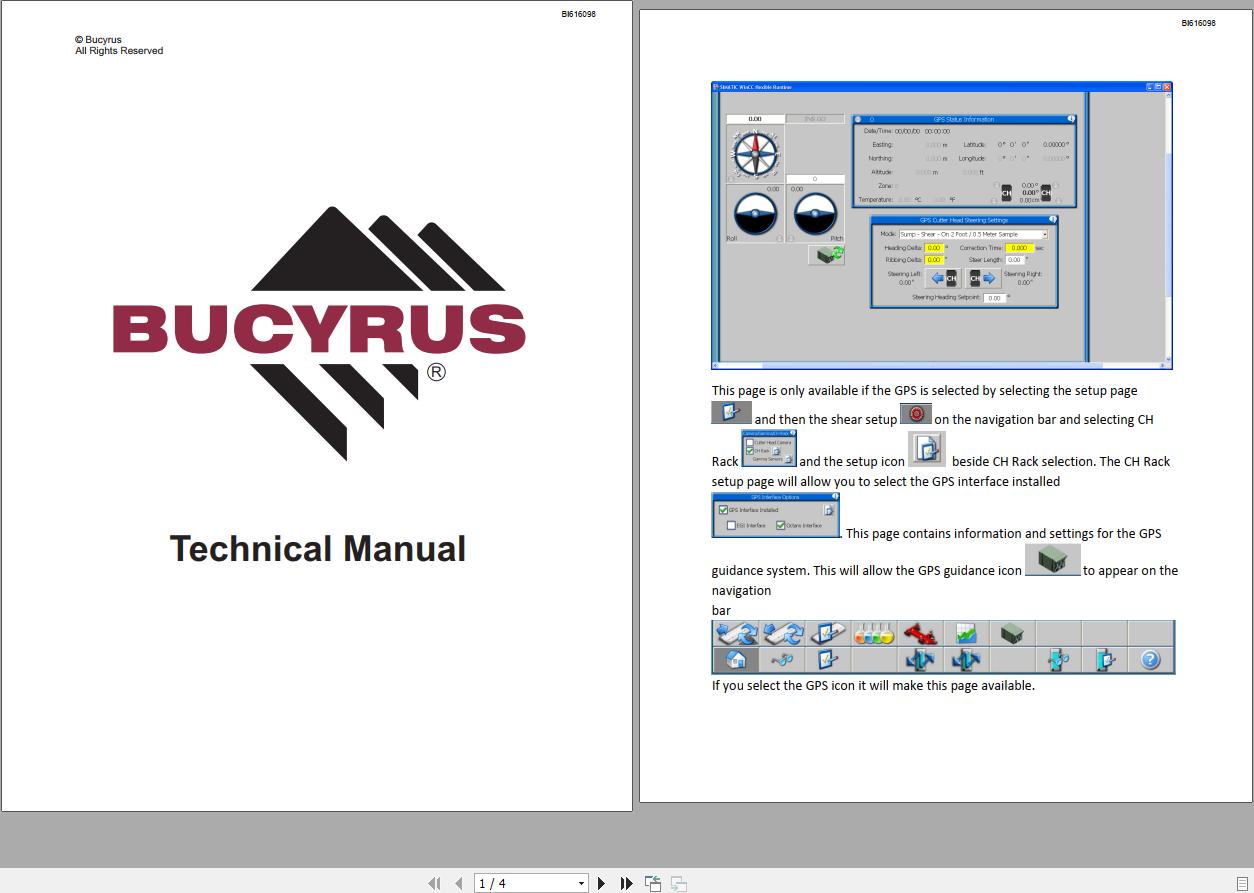Click the inline setup page icon after 'setup page'
This screenshot has height=893, width=1254.
pyautogui.click(x=731, y=412)
